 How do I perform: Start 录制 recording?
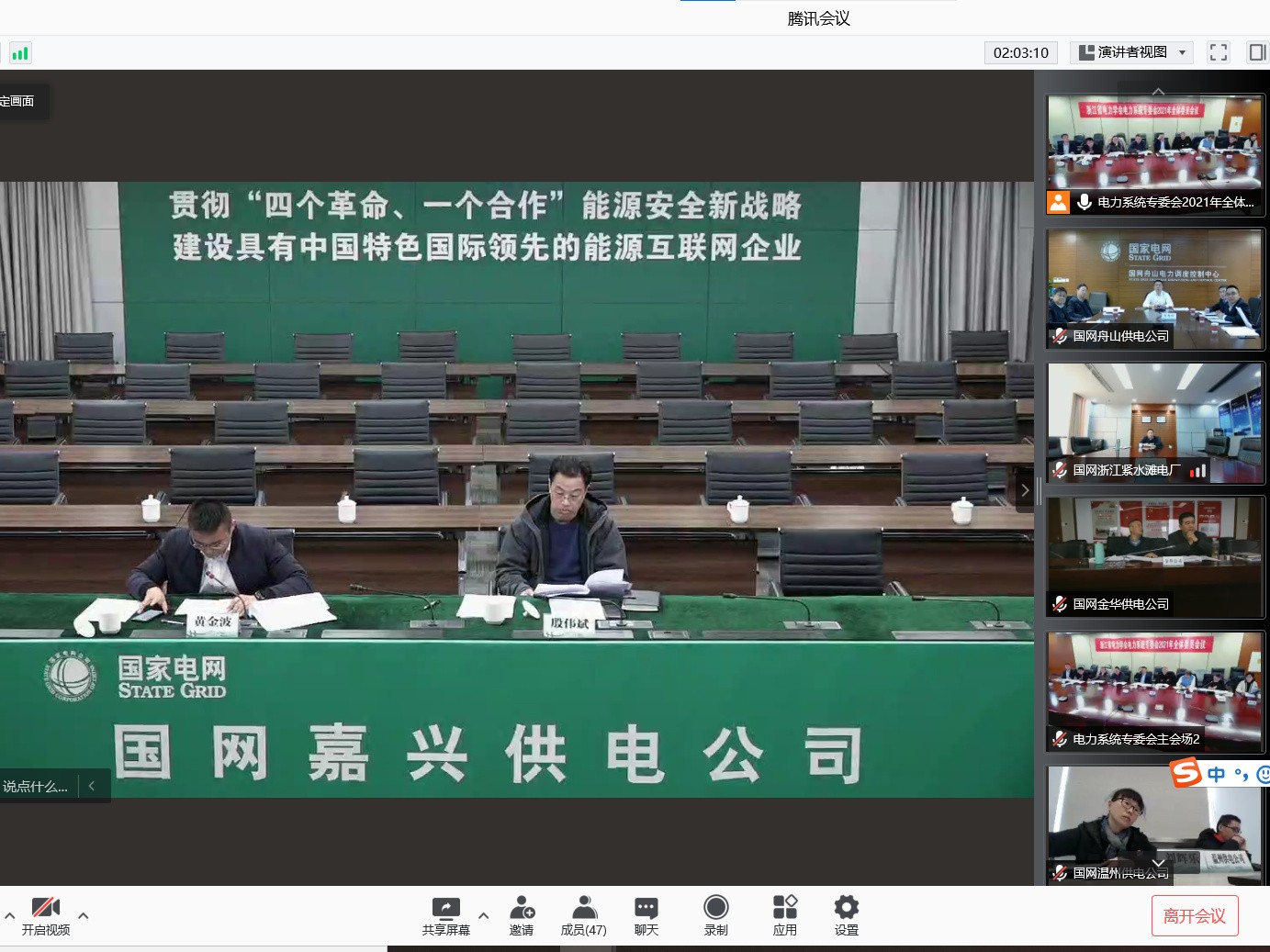click(716, 916)
